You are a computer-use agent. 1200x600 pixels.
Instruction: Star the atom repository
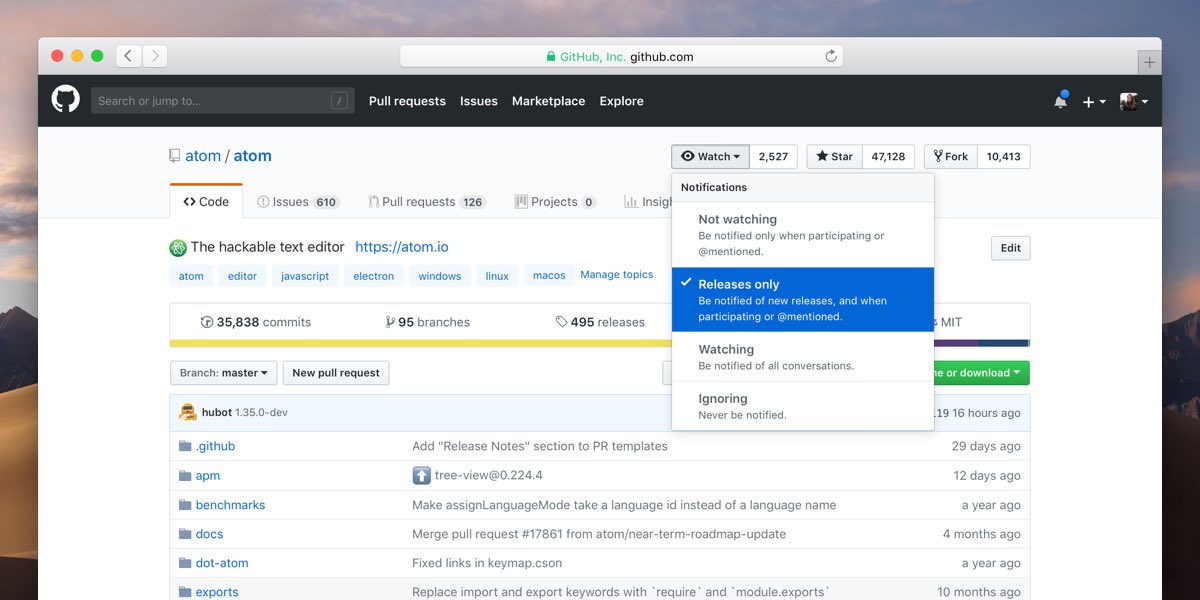(x=835, y=156)
